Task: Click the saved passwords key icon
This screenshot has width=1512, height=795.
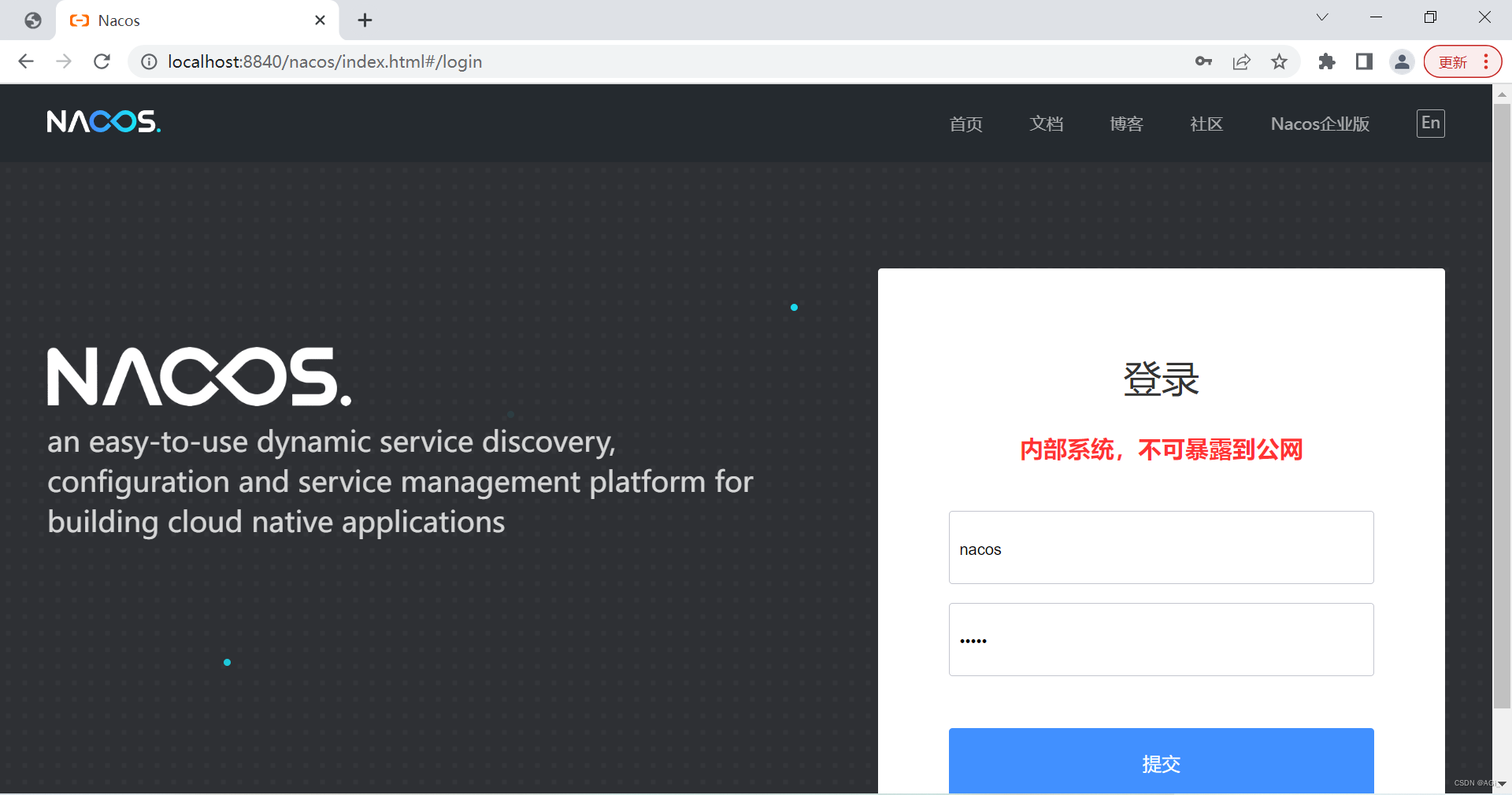Action: click(x=1203, y=61)
